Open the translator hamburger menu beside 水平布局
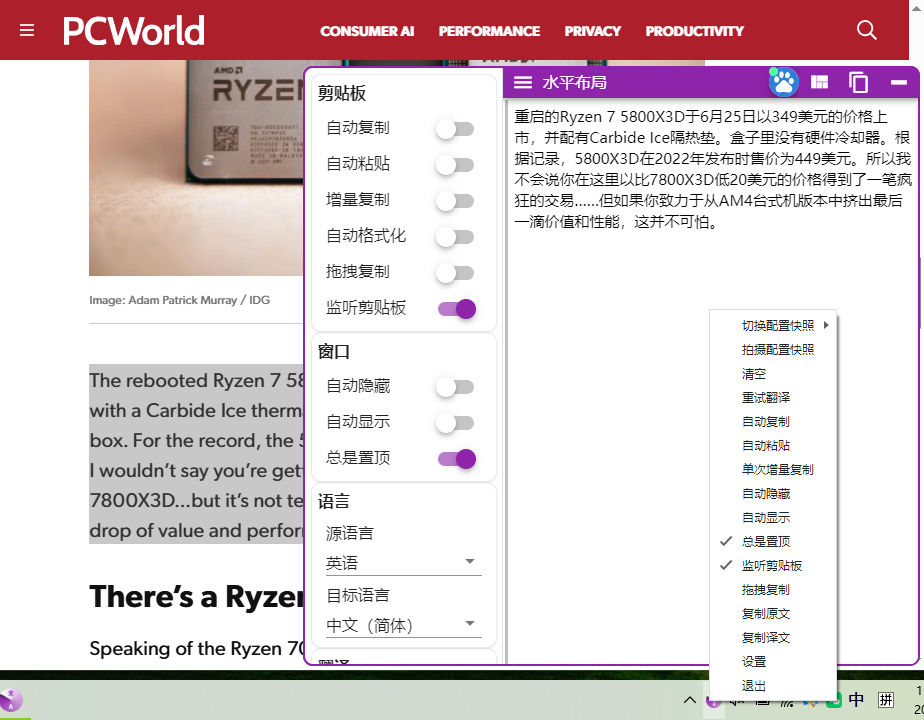The image size is (924, 720). (523, 82)
